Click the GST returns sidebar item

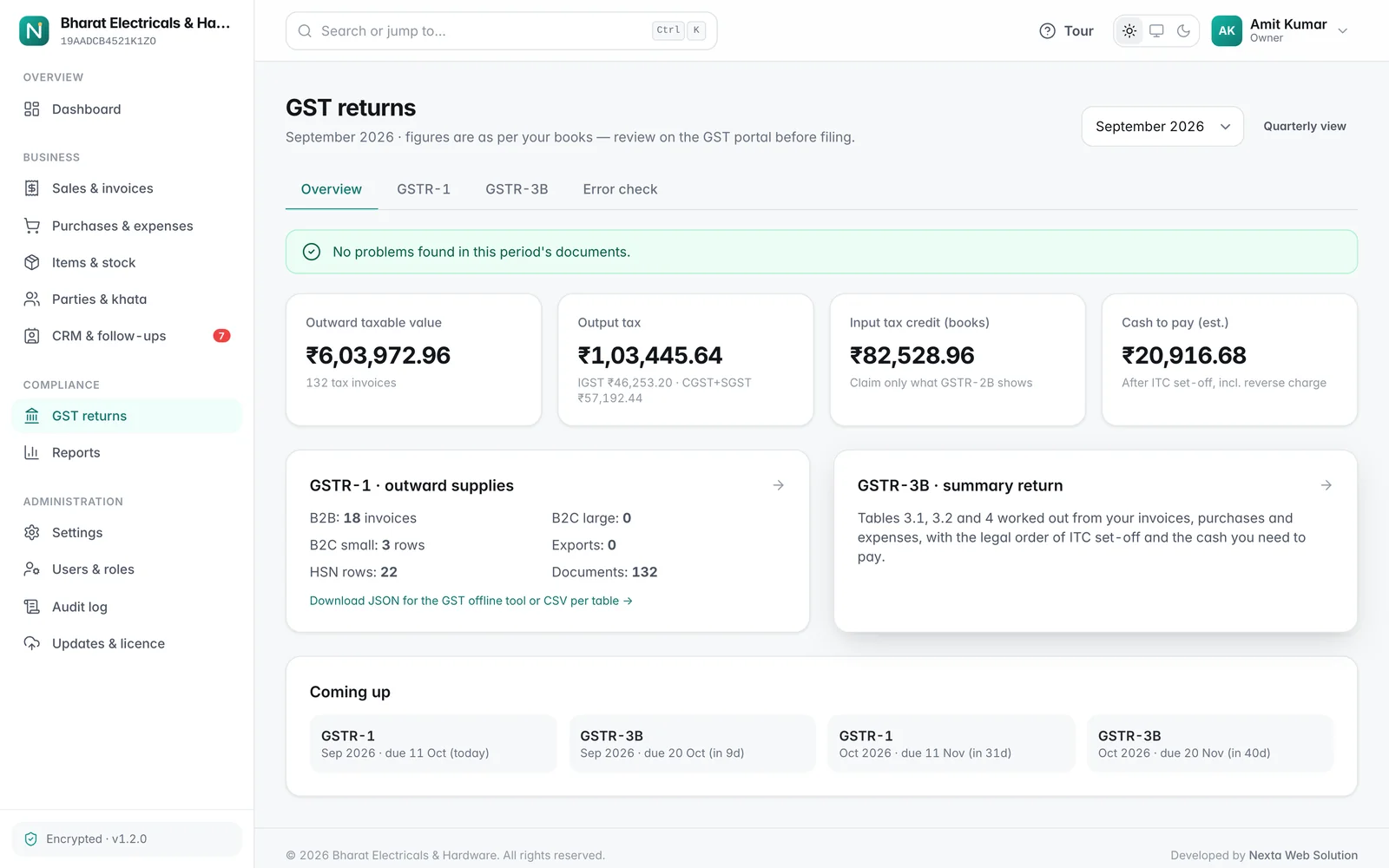click(x=127, y=416)
